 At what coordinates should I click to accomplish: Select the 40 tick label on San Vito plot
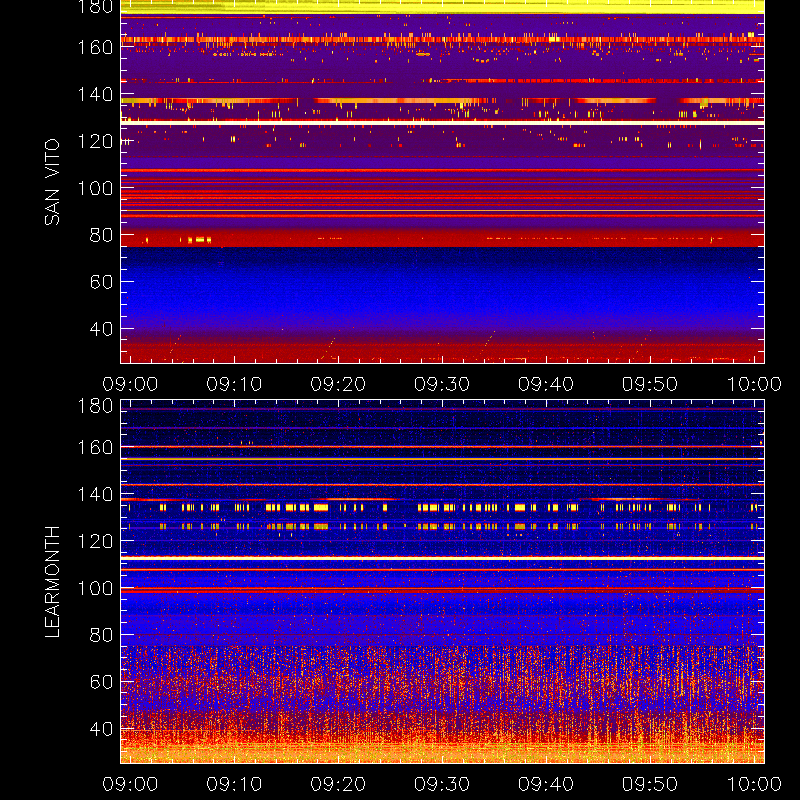(x=101, y=329)
